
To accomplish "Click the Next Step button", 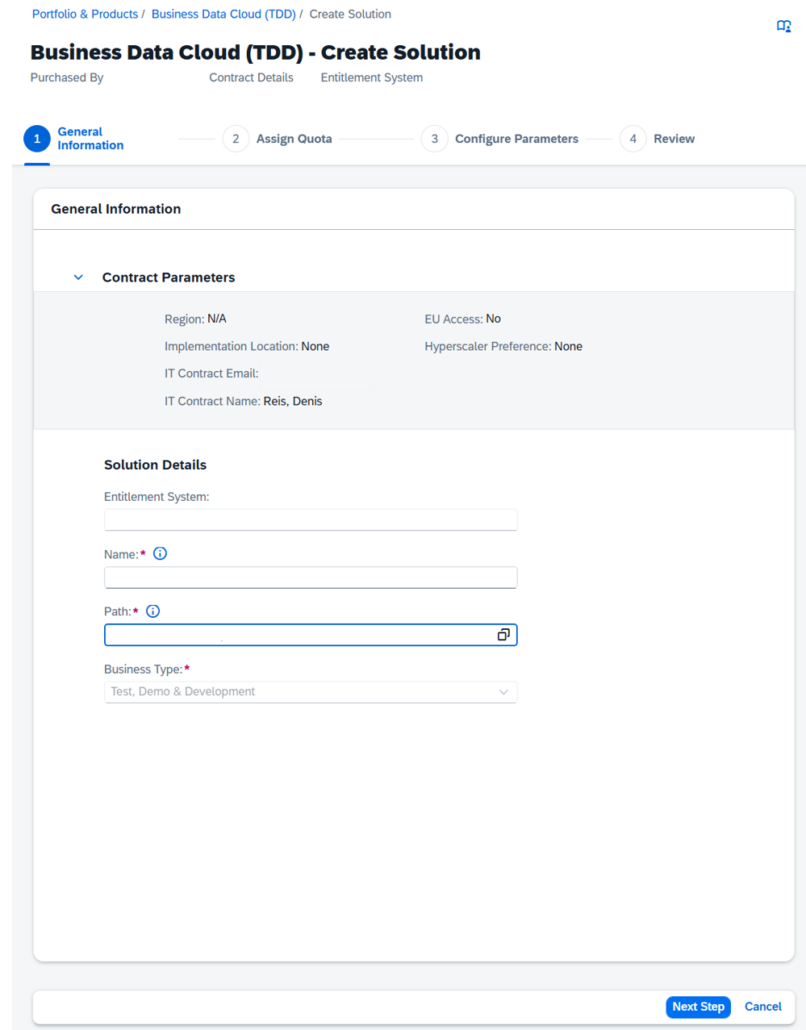I will (698, 1006).
